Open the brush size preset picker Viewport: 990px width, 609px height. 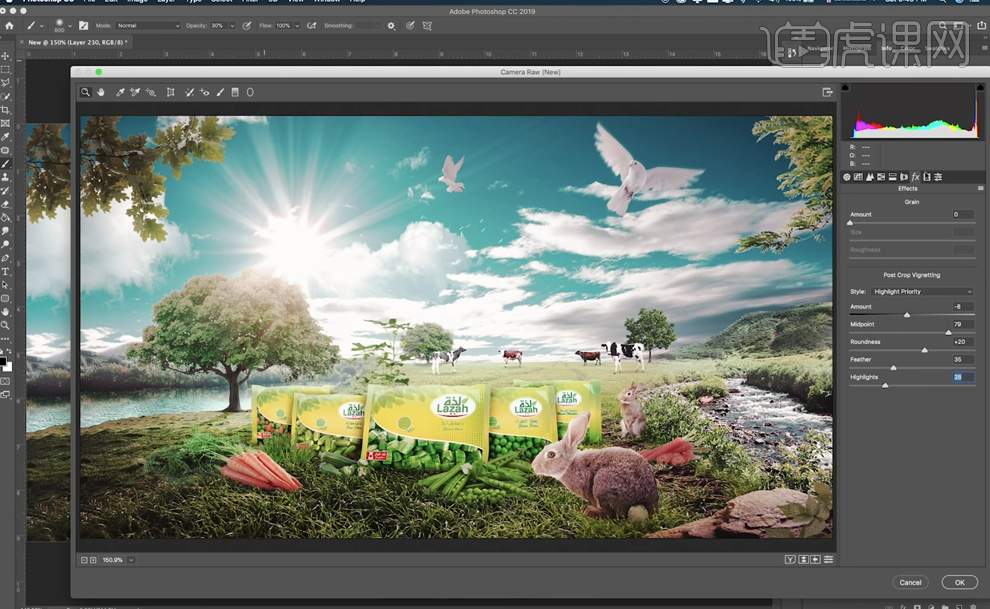tap(62, 26)
